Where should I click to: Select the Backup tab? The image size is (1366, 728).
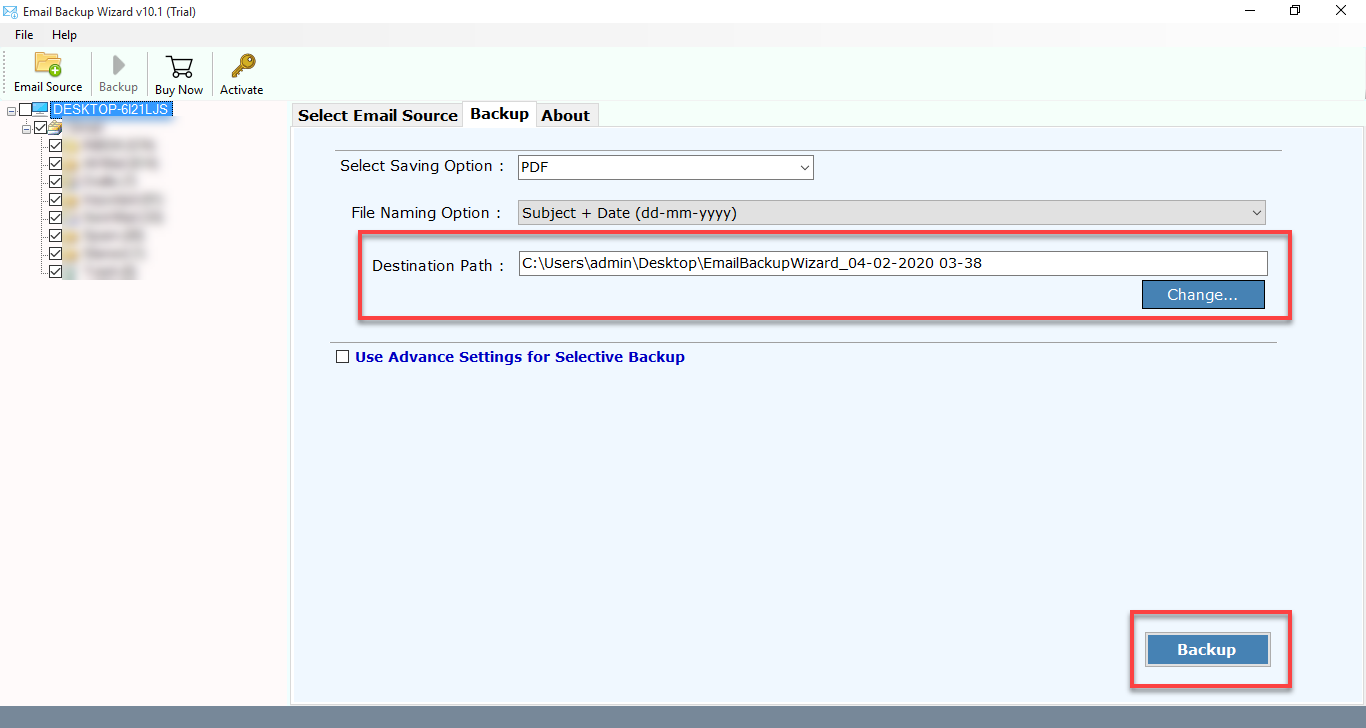[499, 114]
